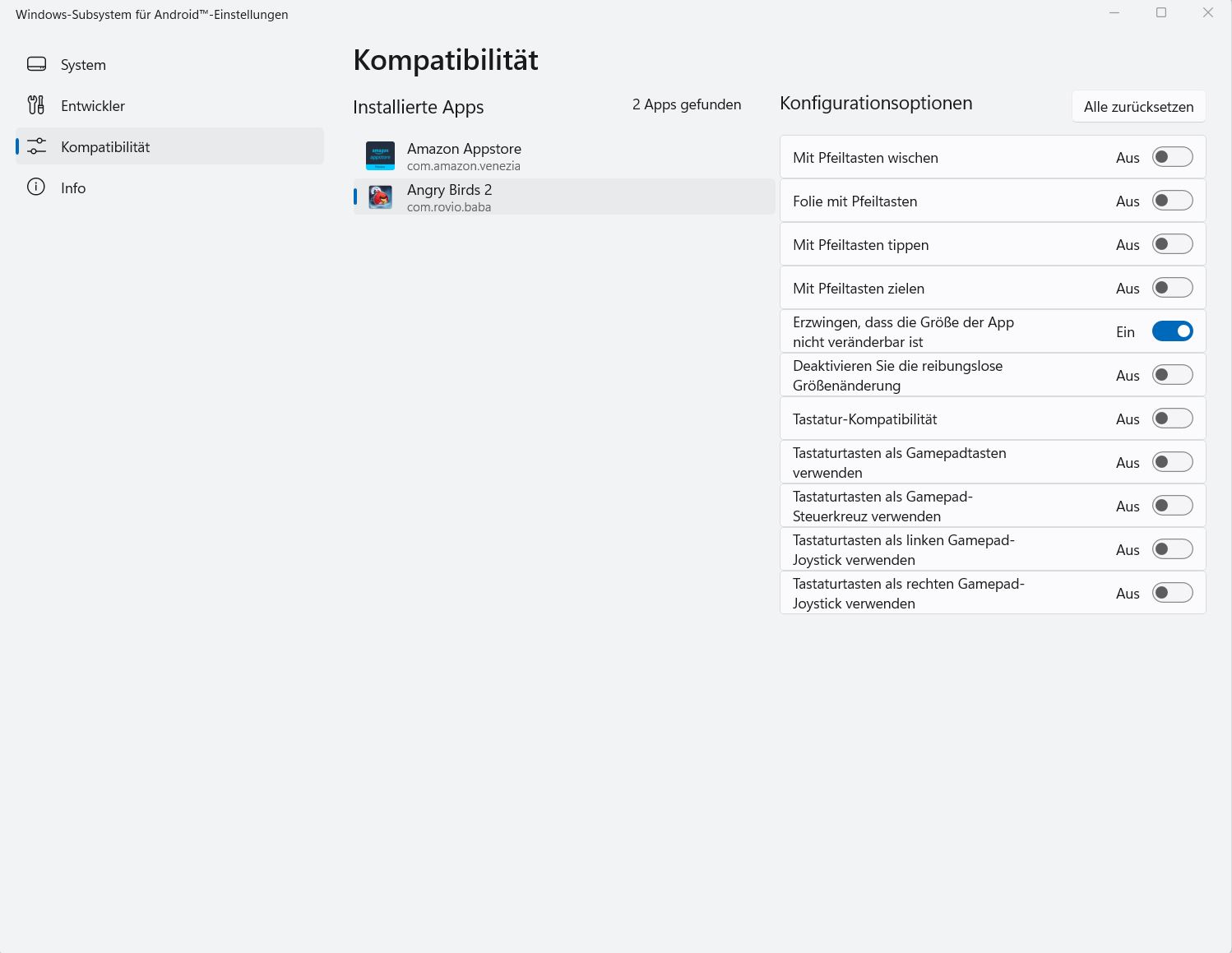Image resolution: width=1232 pixels, height=953 pixels.
Task: Open the Info page
Action: pos(73,188)
